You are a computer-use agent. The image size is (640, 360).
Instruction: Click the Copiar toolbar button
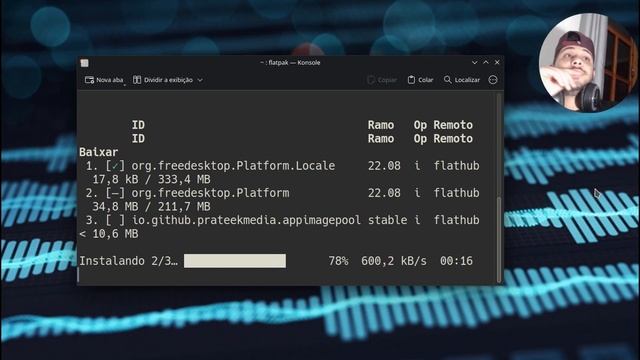click(x=382, y=80)
